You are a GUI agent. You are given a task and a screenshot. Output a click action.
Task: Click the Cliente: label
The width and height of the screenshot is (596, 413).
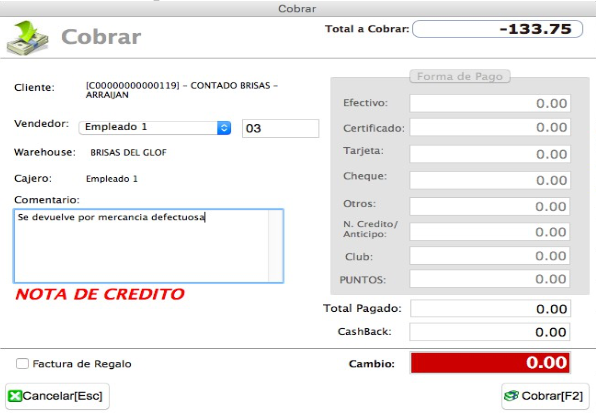pyautogui.click(x=34, y=87)
